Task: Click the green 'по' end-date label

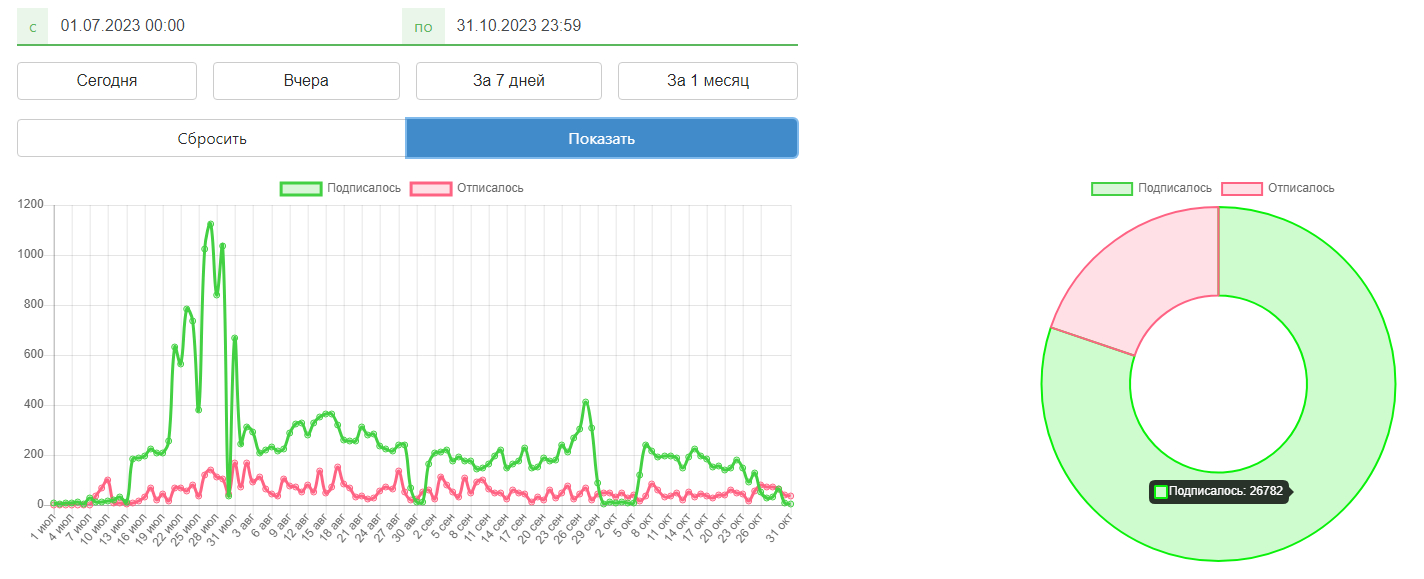Action: [423, 26]
